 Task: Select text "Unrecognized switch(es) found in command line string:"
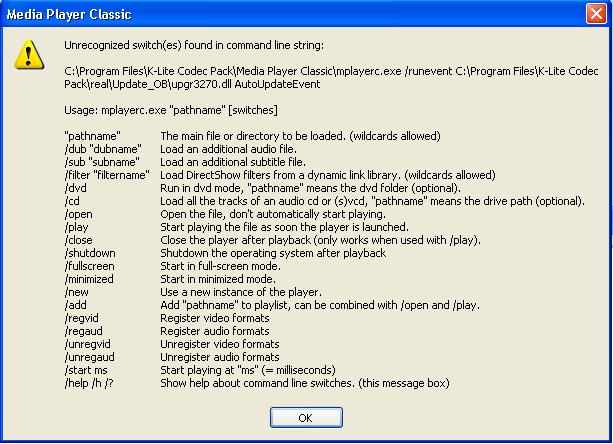pos(194,45)
